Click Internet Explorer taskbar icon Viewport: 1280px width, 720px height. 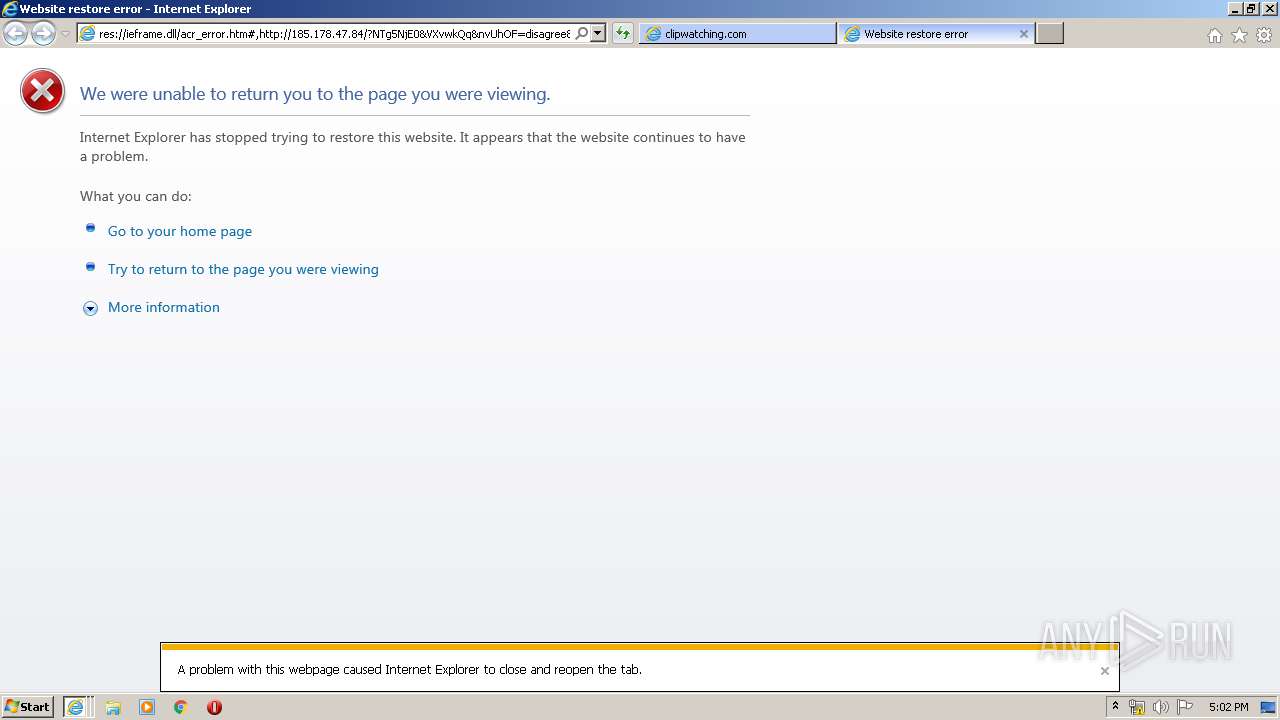[x=76, y=707]
